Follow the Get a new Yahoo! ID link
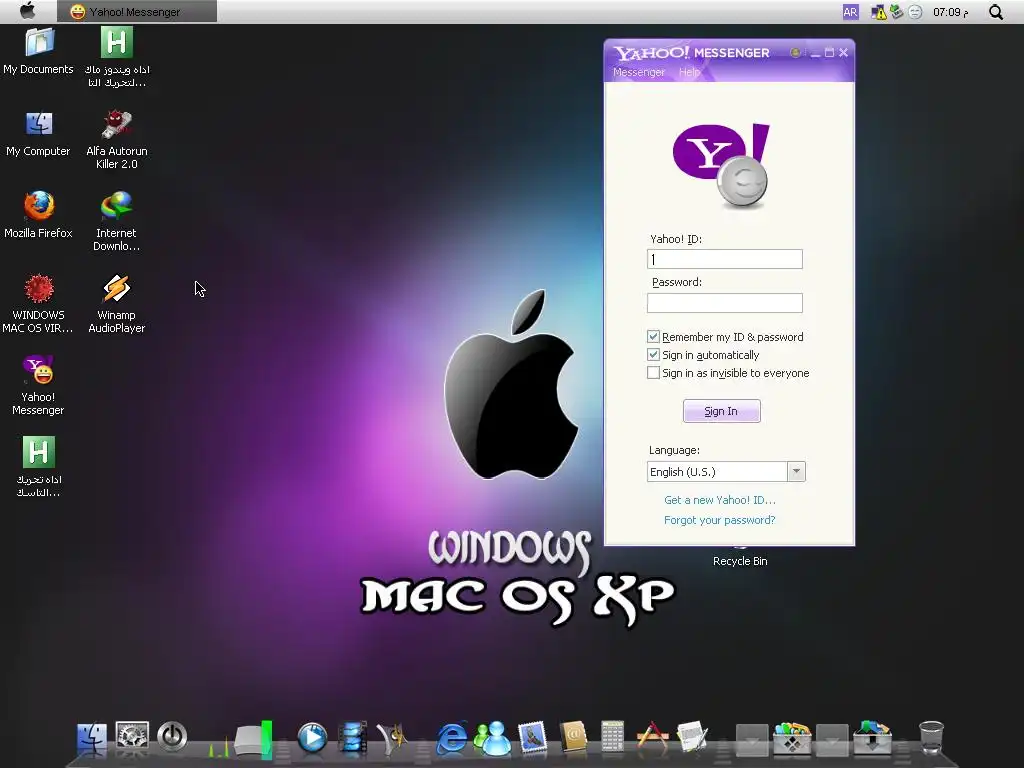This screenshot has height=768, width=1024. 720,500
